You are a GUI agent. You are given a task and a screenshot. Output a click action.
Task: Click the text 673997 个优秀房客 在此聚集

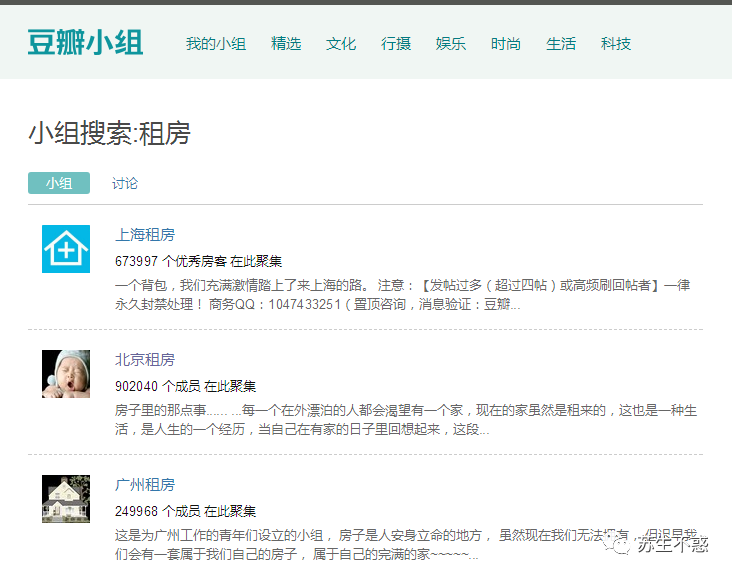click(198, 261)
